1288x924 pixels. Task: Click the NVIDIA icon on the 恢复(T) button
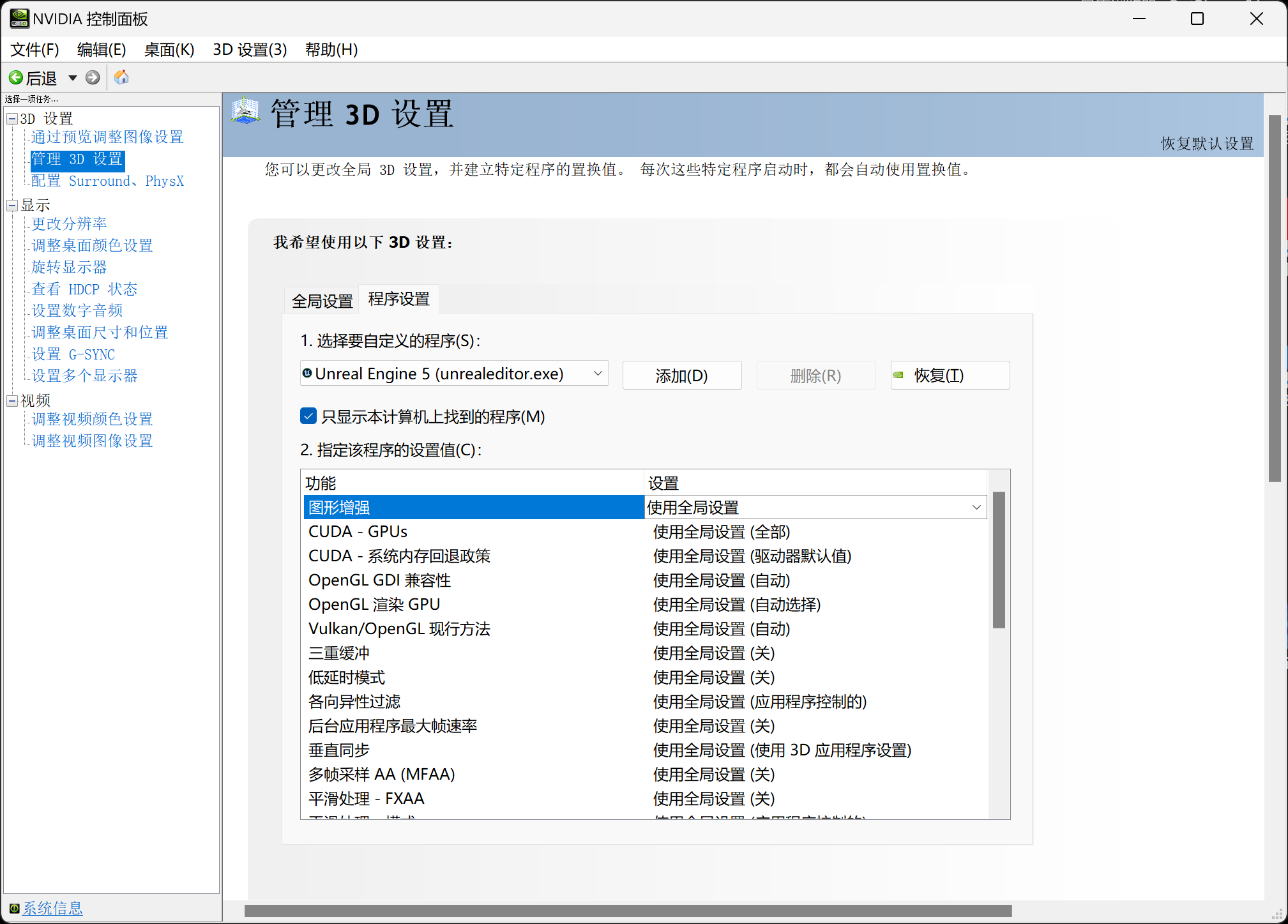tap(898, 375)
